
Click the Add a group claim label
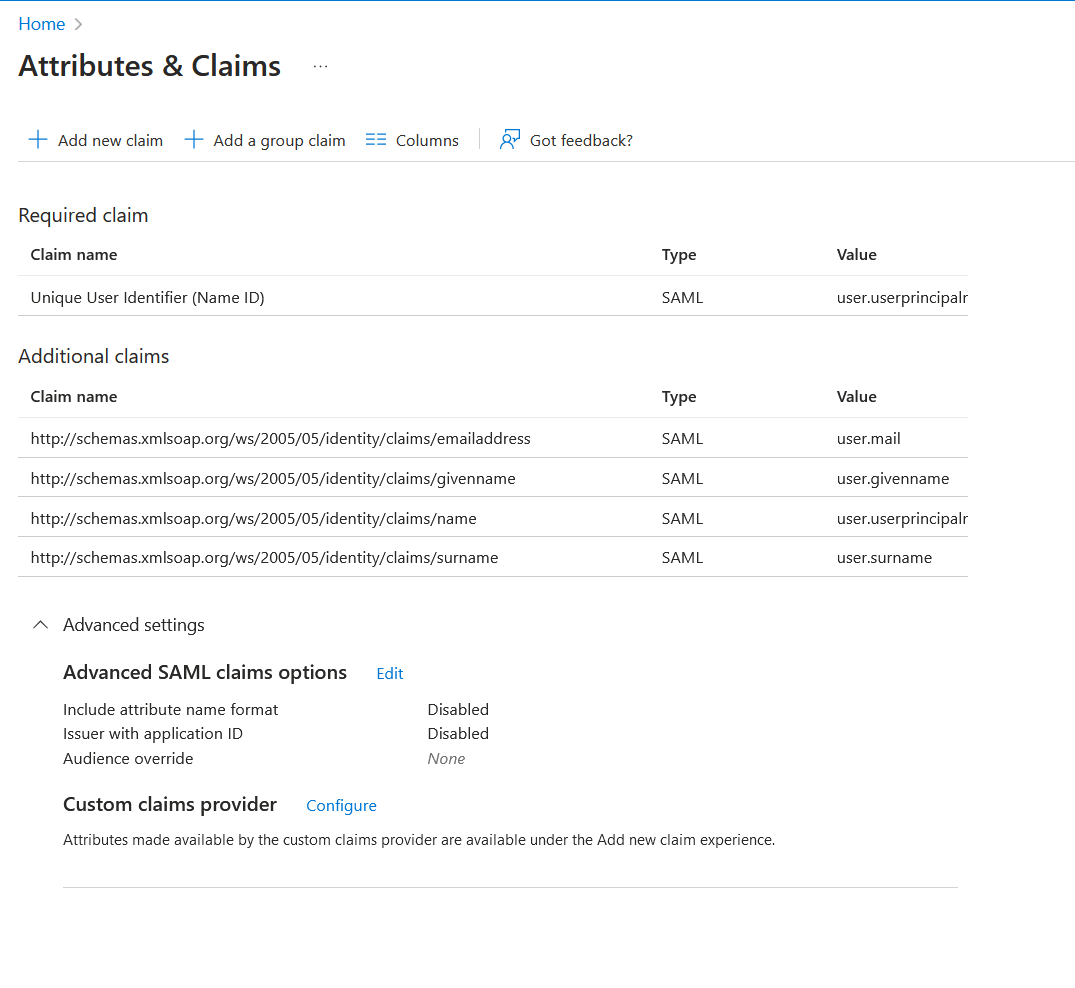279,141
